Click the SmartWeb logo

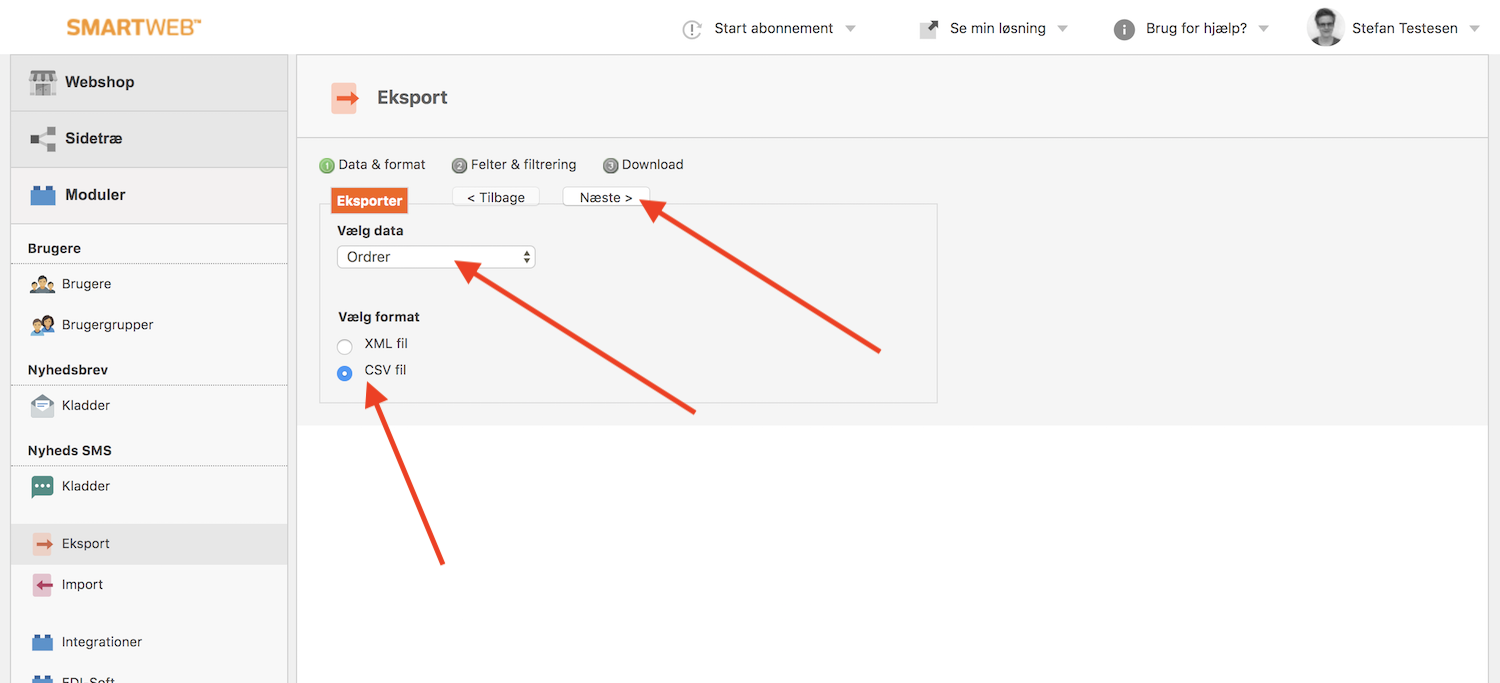(134, 28)
